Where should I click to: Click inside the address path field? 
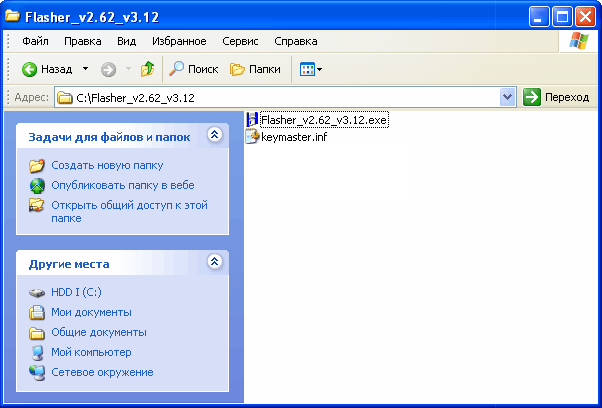click(x=280, y=97)
